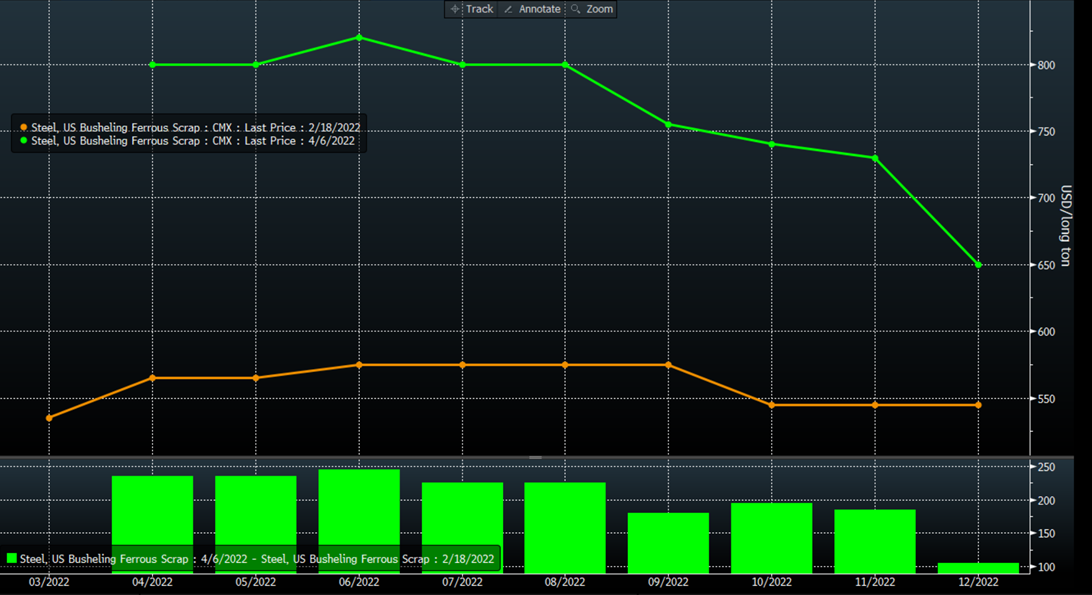The height and width of the screenshot is (595, 1092).
Task: Open the Annotate tool
Action: click(531, 9)
